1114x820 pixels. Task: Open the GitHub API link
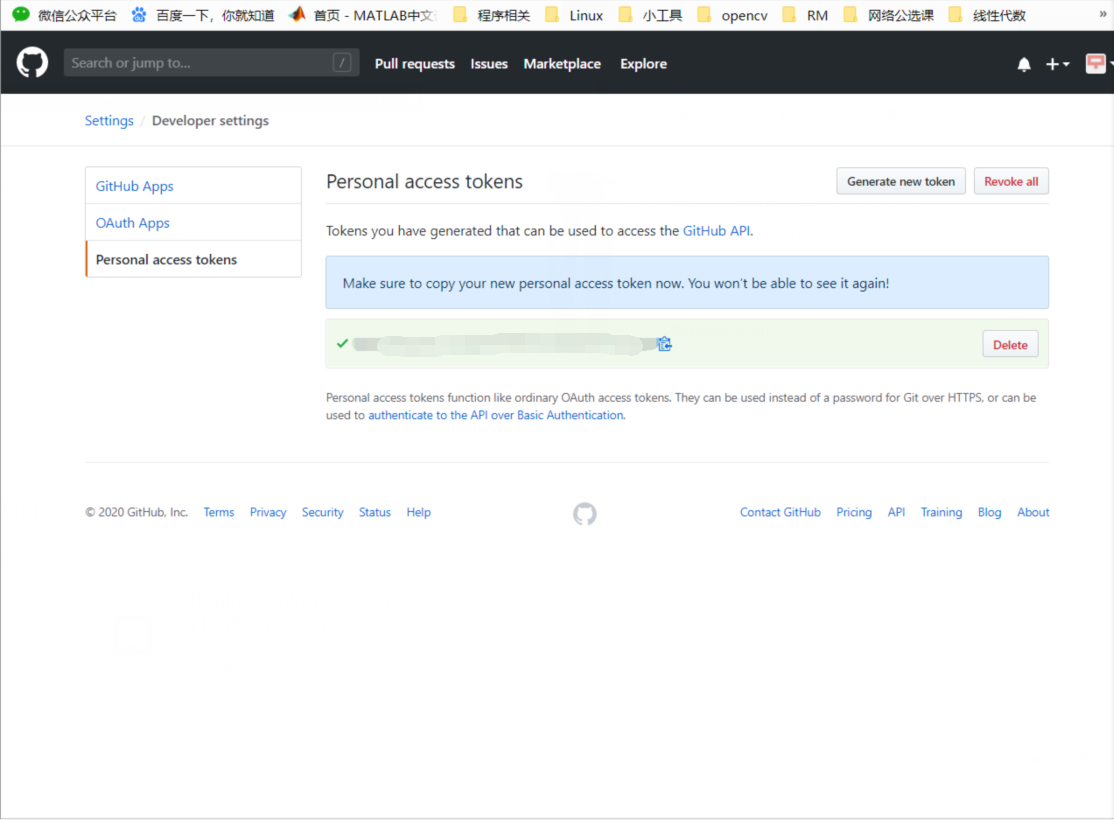(716, 231)
